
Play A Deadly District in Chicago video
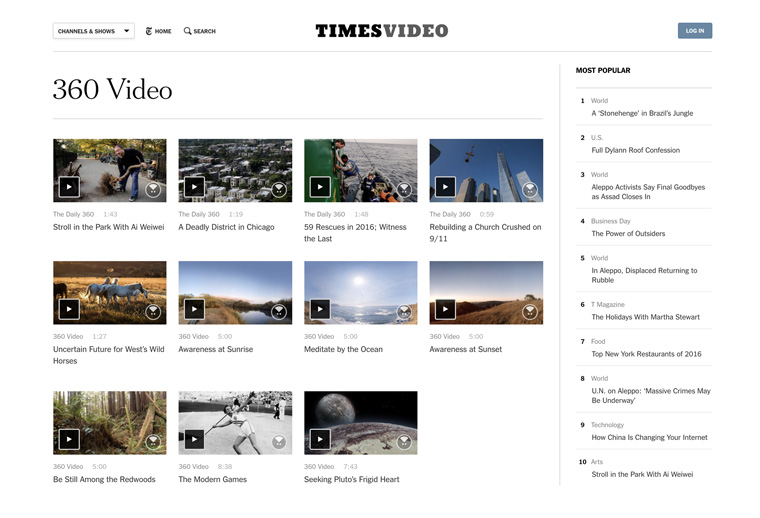click(194, 187)
